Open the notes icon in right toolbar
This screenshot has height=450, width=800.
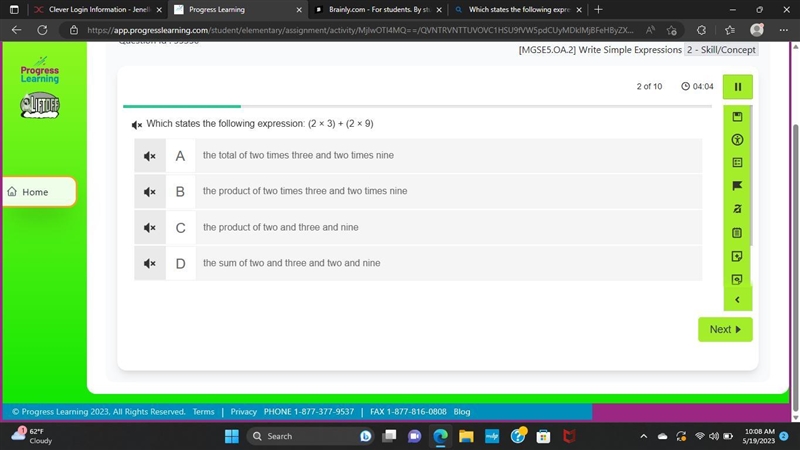[x=737, y=256]
